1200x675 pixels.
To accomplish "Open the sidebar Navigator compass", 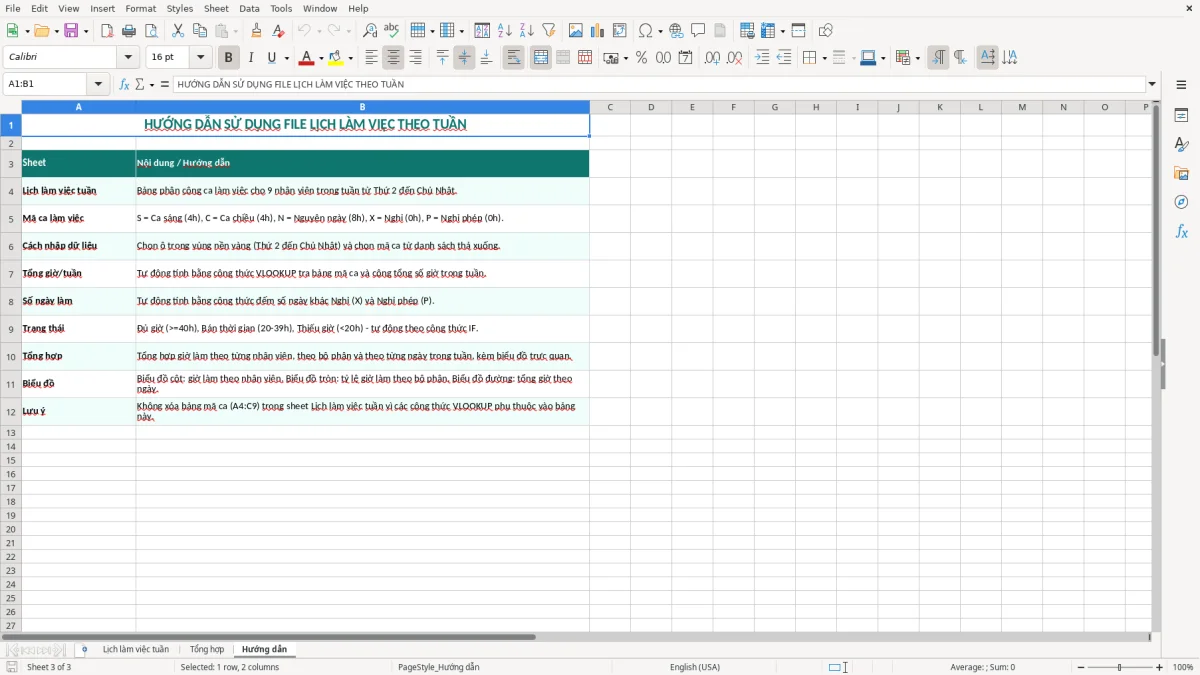I will [x=1181, y=202].
